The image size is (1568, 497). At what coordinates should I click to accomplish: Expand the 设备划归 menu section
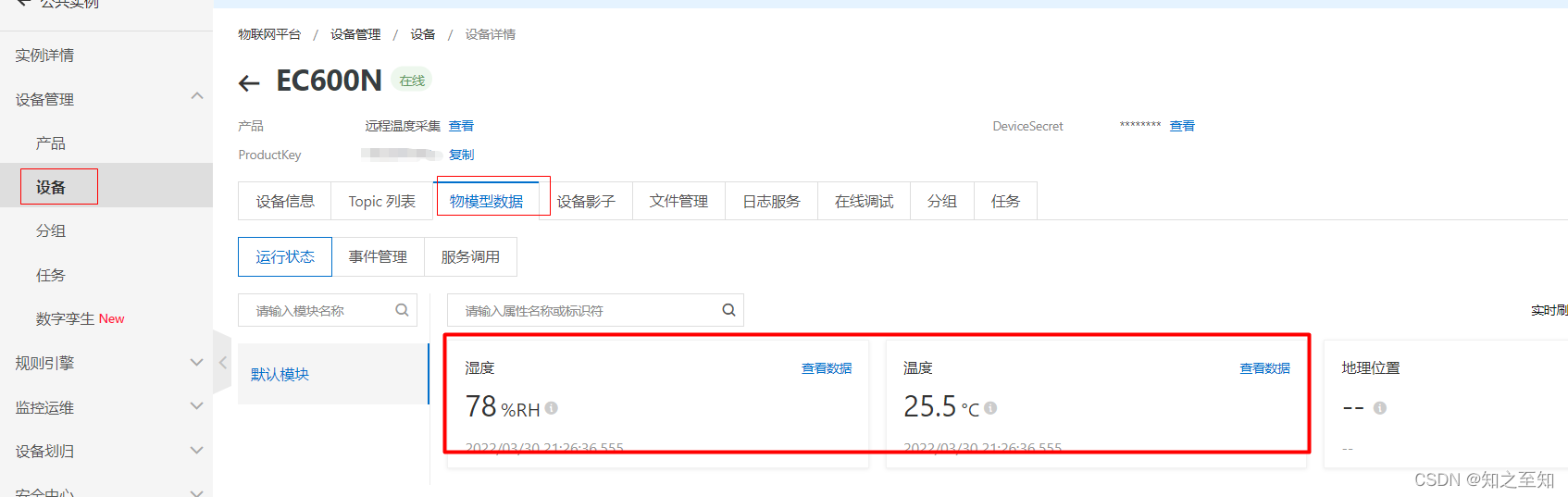click(x=196, y=451)
